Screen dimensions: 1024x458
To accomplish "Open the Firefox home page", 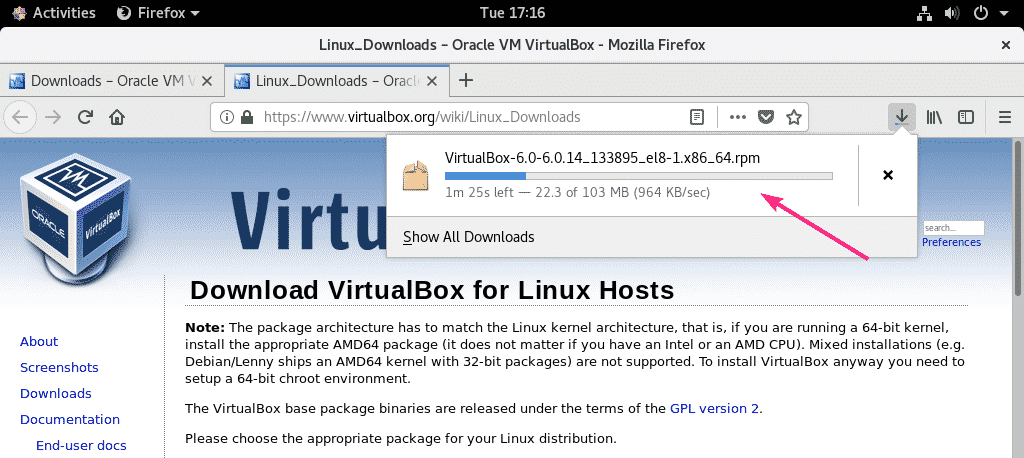I will click(x=117, y=117).
